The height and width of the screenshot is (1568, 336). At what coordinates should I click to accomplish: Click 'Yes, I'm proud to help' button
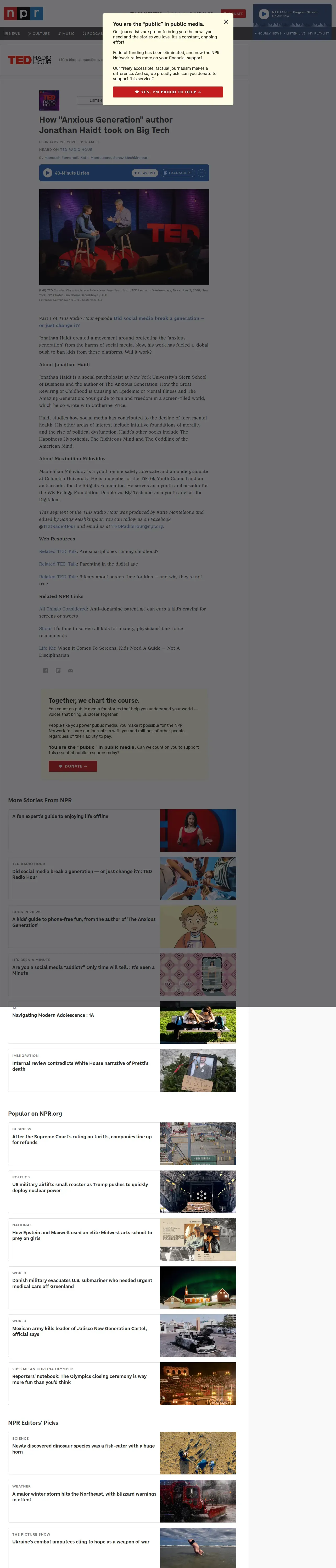point(168,92)
